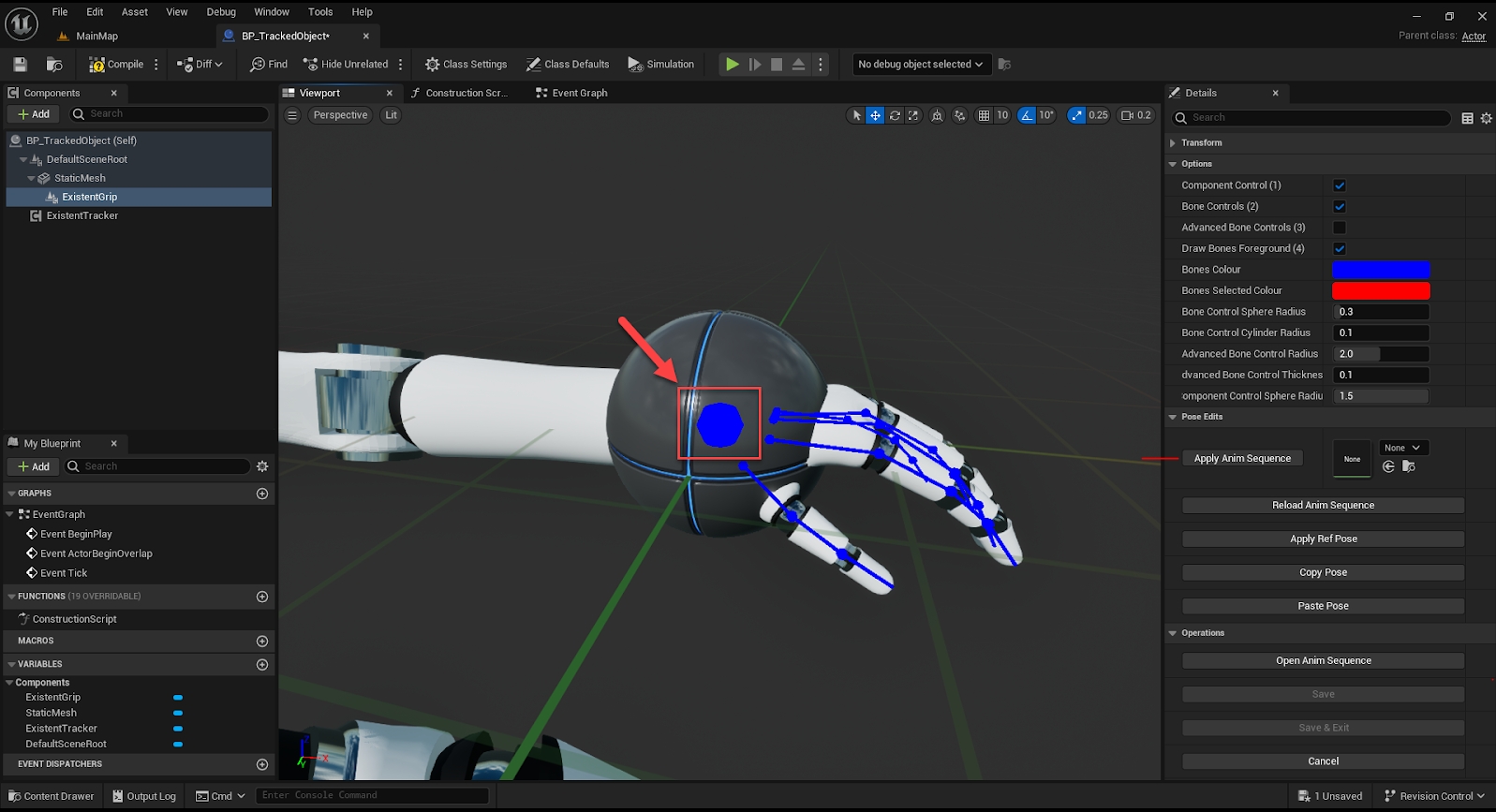Screen dimensions: 1496x812
Task: Open the Asset menu
Action: (x=134, y=12)
